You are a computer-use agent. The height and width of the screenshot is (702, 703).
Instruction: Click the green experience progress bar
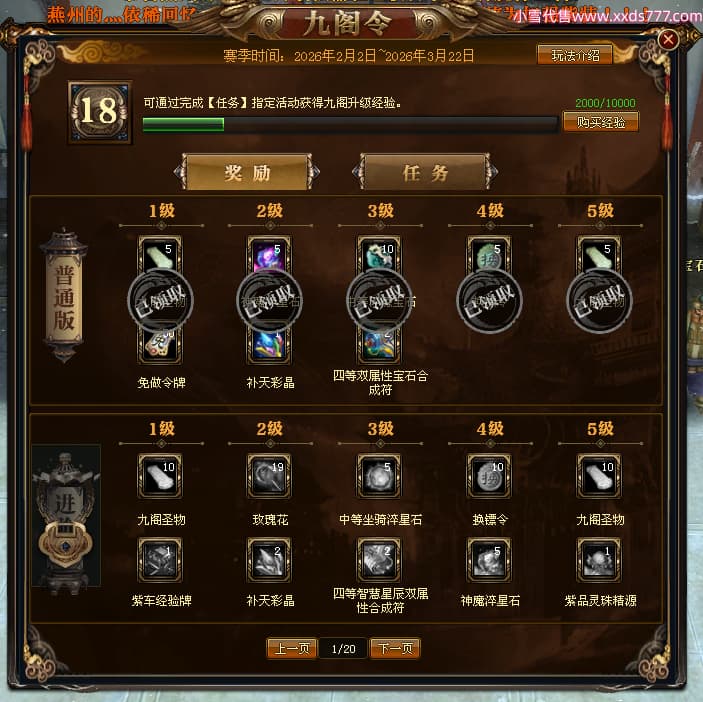coord(350,124)
